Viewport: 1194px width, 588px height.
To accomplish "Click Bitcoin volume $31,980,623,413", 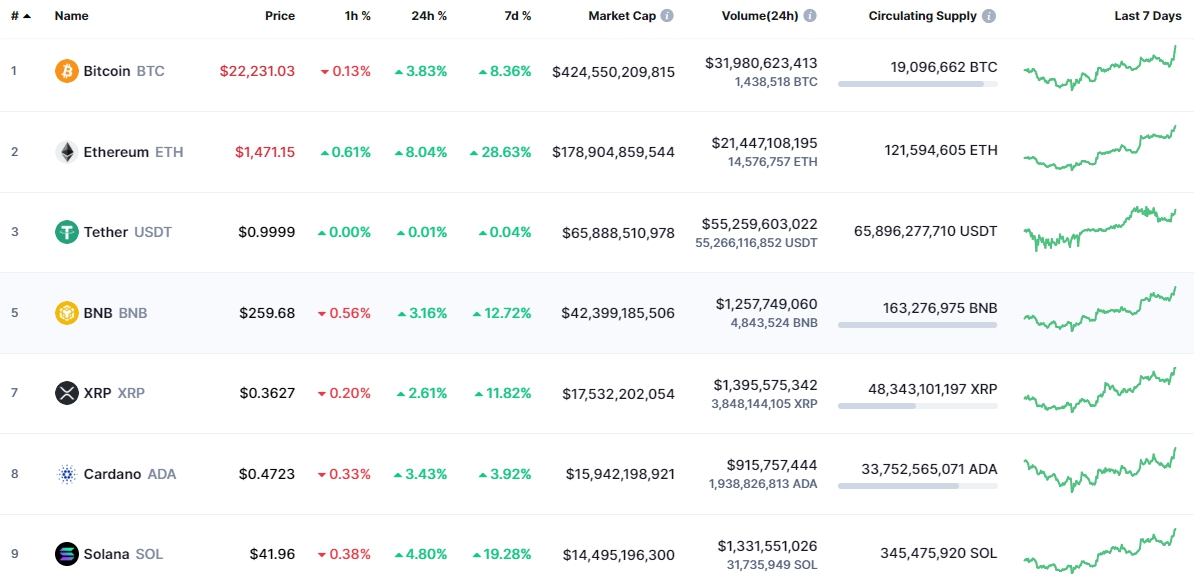I will [x=761, y=63].
